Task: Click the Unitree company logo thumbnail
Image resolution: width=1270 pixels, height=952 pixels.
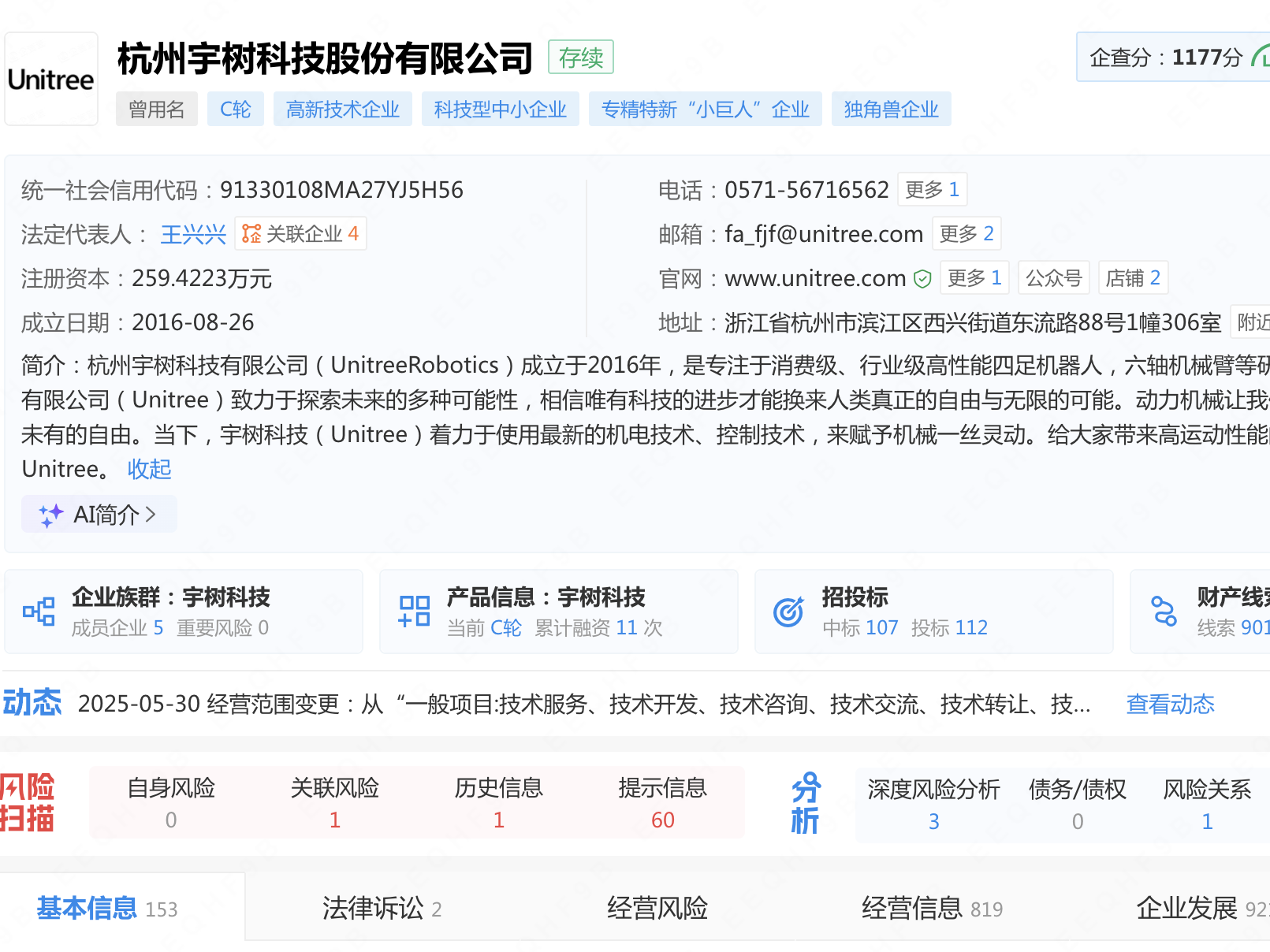Action: pyautogui.click(x=51, y=79)
